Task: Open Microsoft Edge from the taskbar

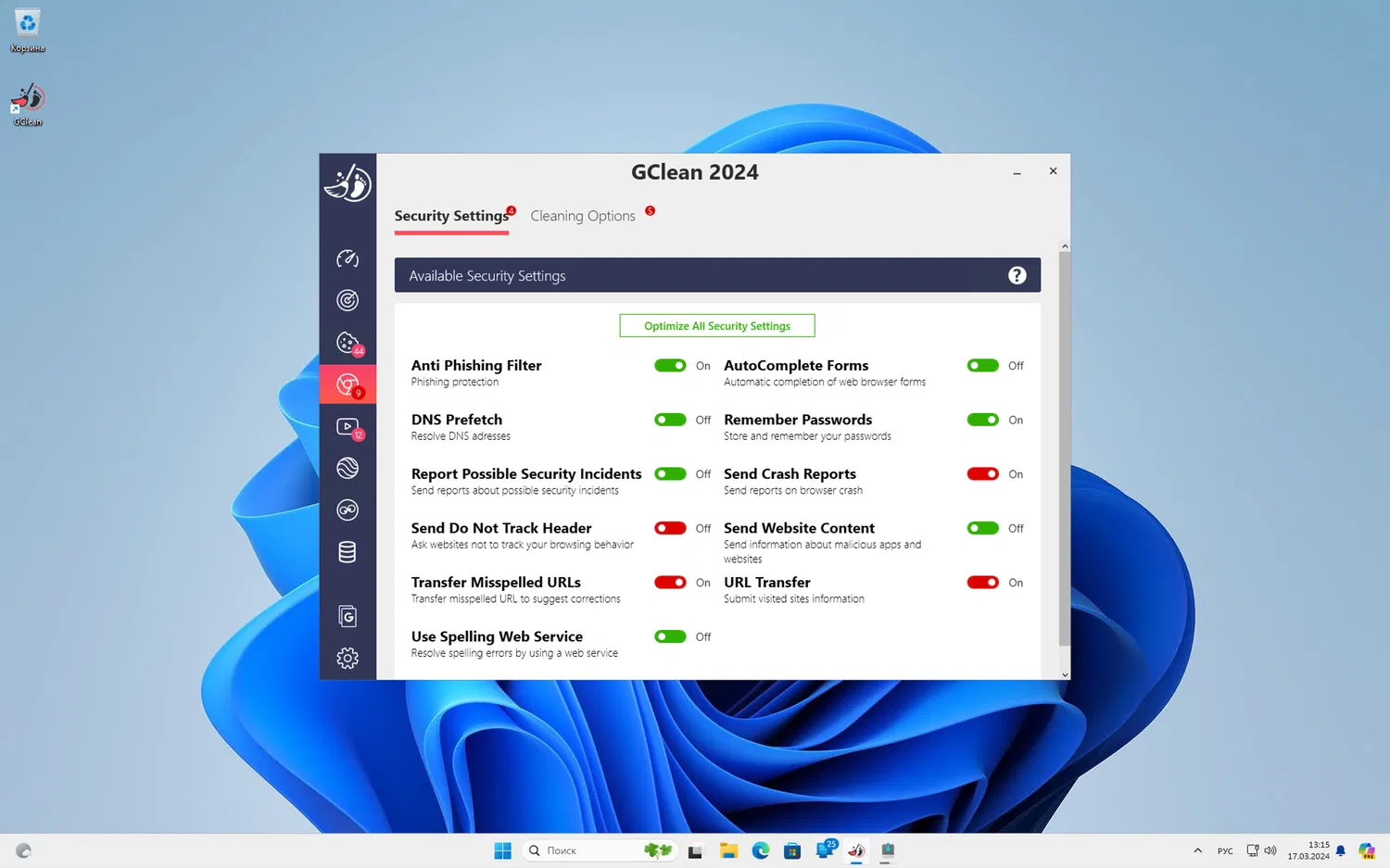Action: tap(761, 850)
